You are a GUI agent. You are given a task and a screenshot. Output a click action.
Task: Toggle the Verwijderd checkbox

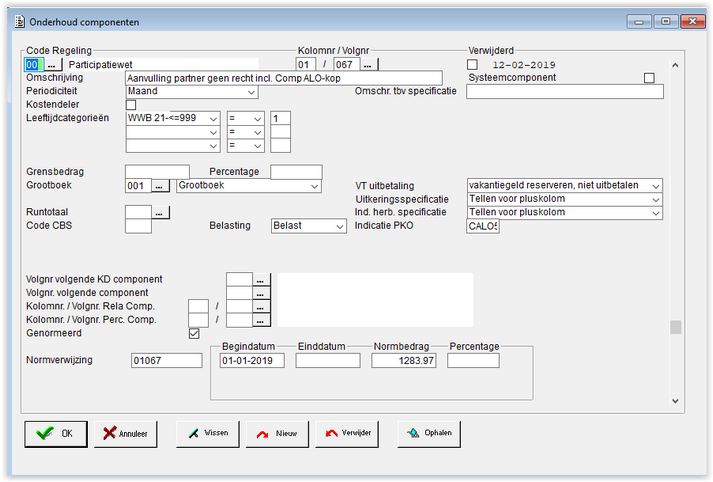(x=472, y=65)
